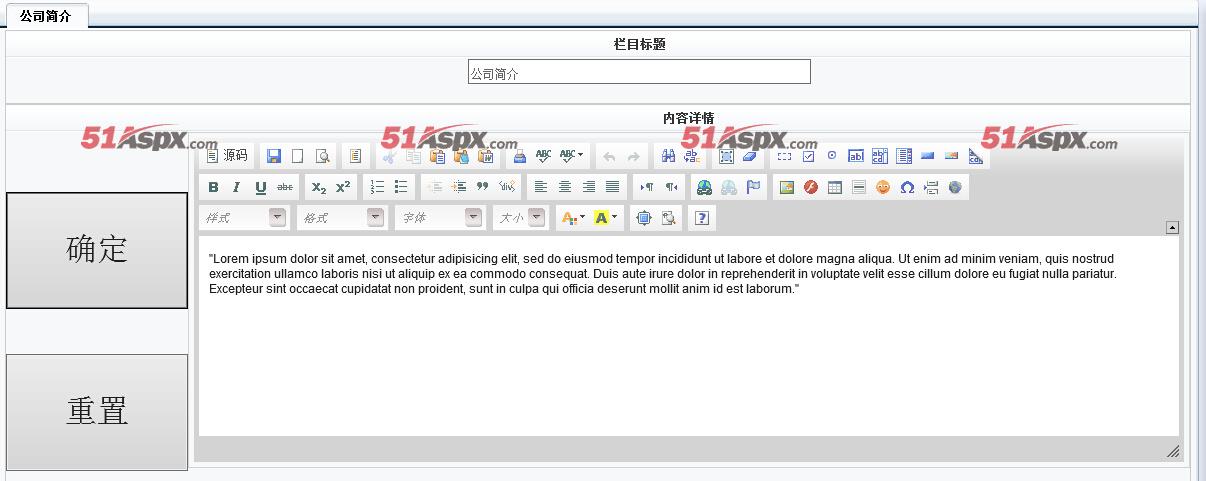Toggle italic formatting
1206x481 pixels.
[237, 187]
